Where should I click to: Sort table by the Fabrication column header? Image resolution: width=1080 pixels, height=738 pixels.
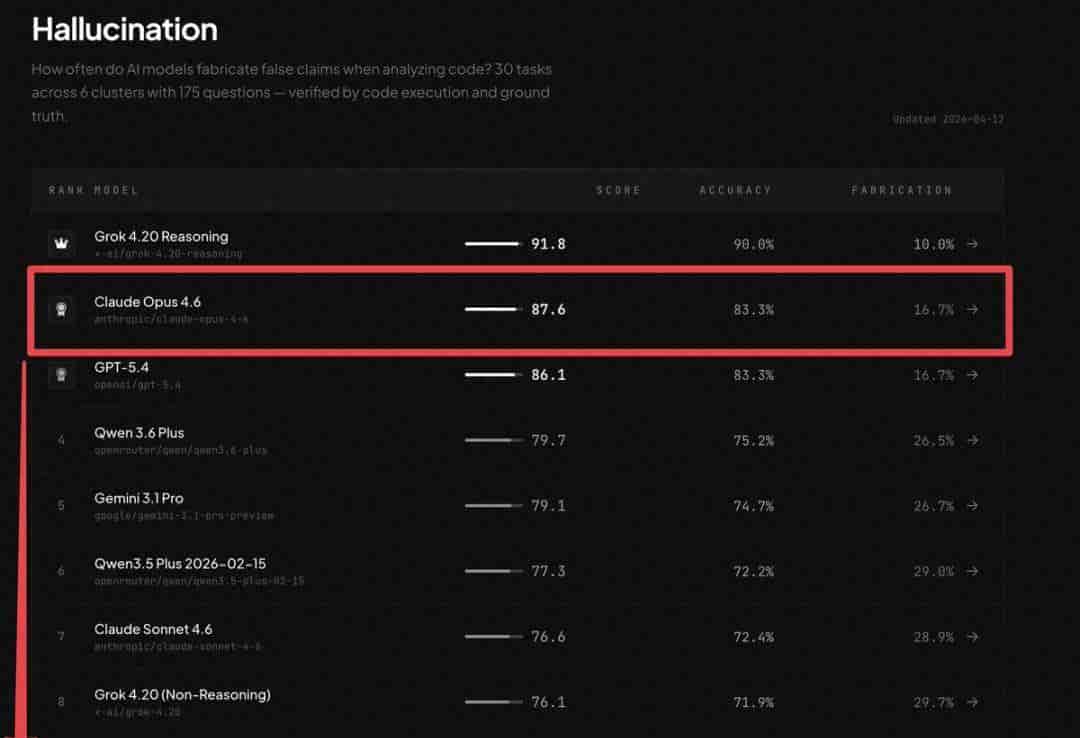tap(901, 190)
